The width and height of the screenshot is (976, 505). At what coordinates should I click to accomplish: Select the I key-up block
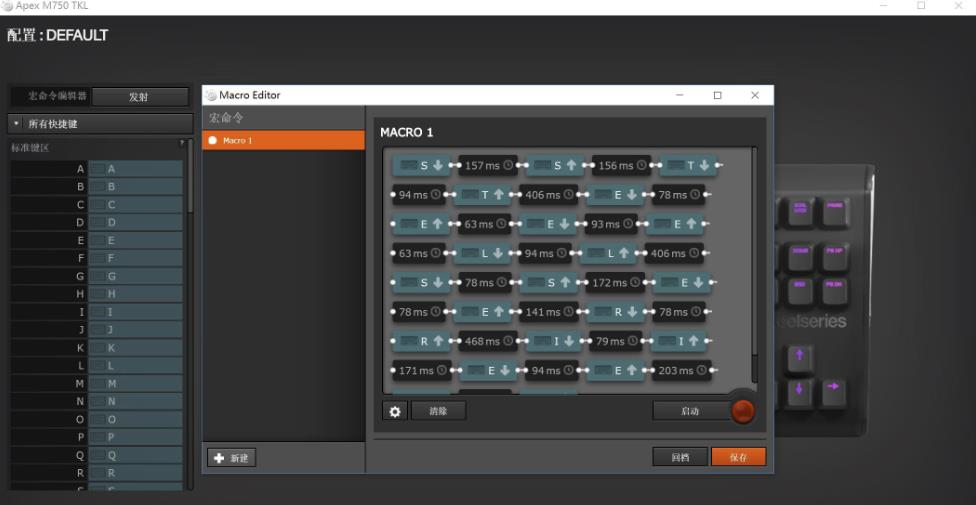click(x=676, y=341)
